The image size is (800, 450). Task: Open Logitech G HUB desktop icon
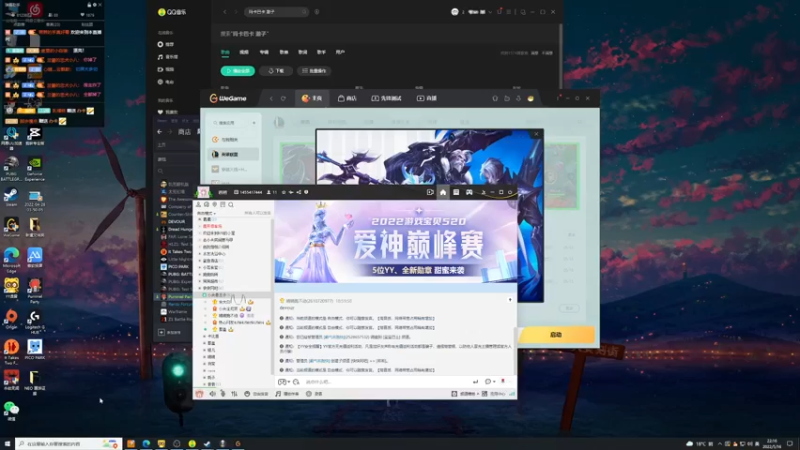pyautogui.click(x=34, y=321)
